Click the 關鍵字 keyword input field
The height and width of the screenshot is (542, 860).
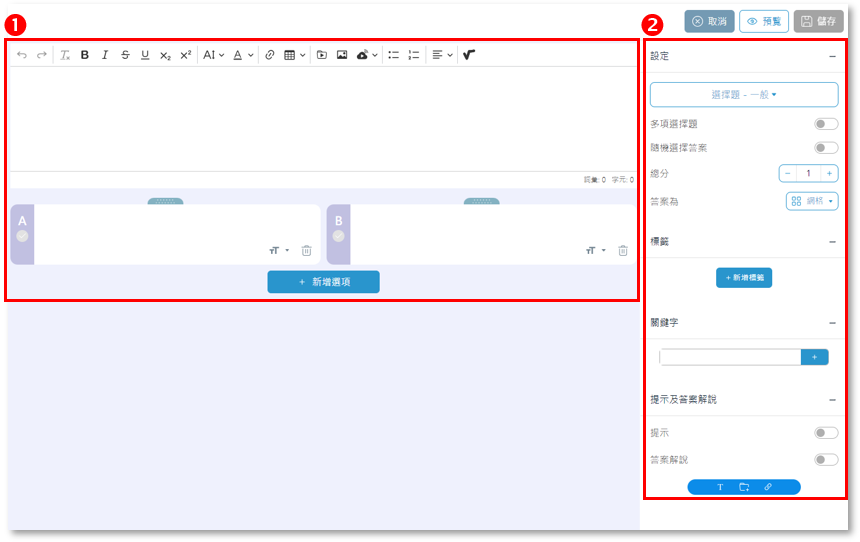click(730, 357)
